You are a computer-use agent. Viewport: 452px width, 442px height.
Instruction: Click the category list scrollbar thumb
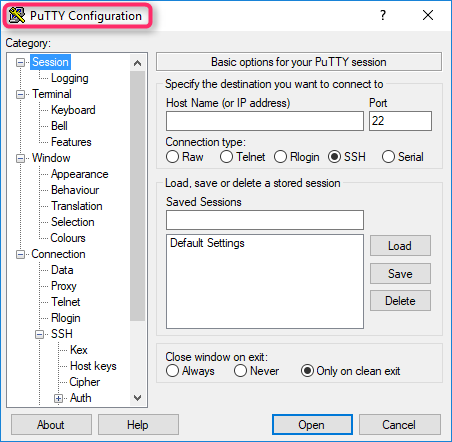(137, 196)
